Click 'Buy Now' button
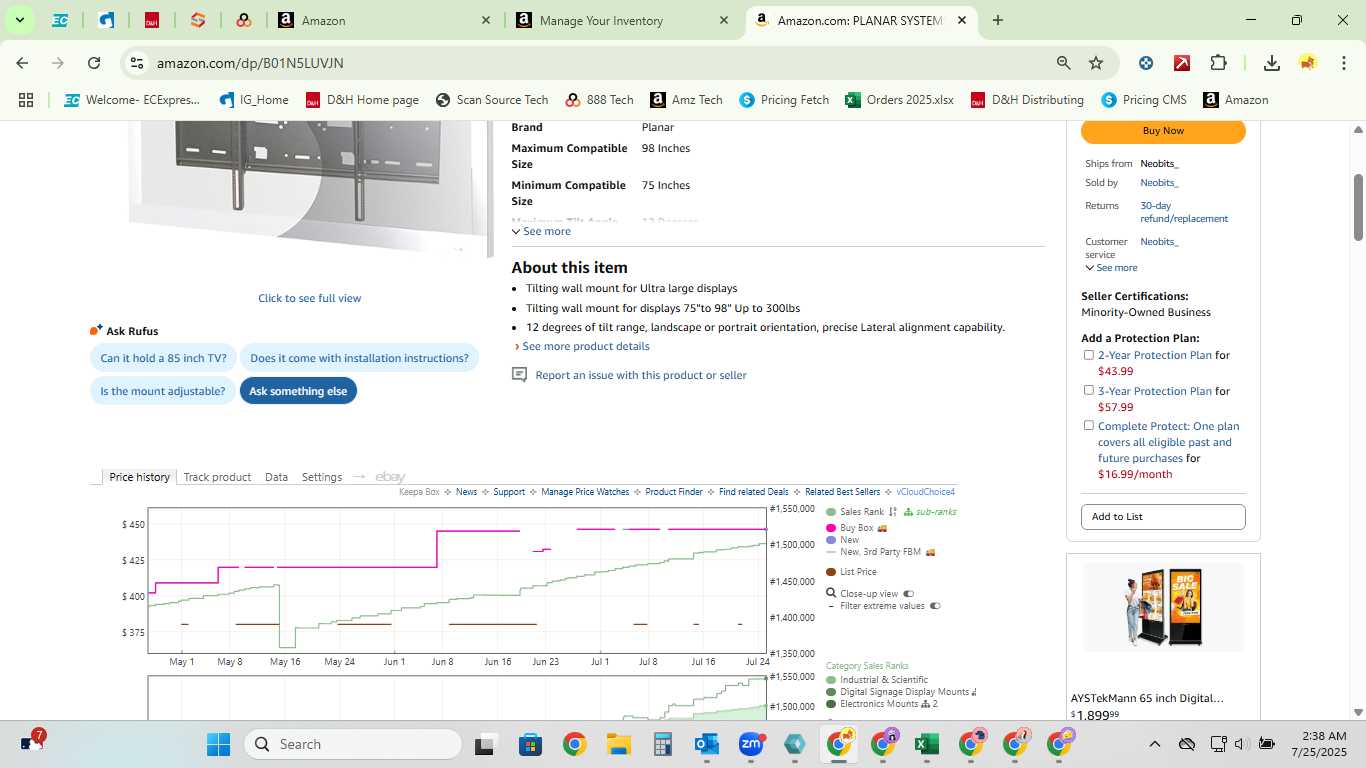Screen dimensions: 1366x768 [1163, 131]
